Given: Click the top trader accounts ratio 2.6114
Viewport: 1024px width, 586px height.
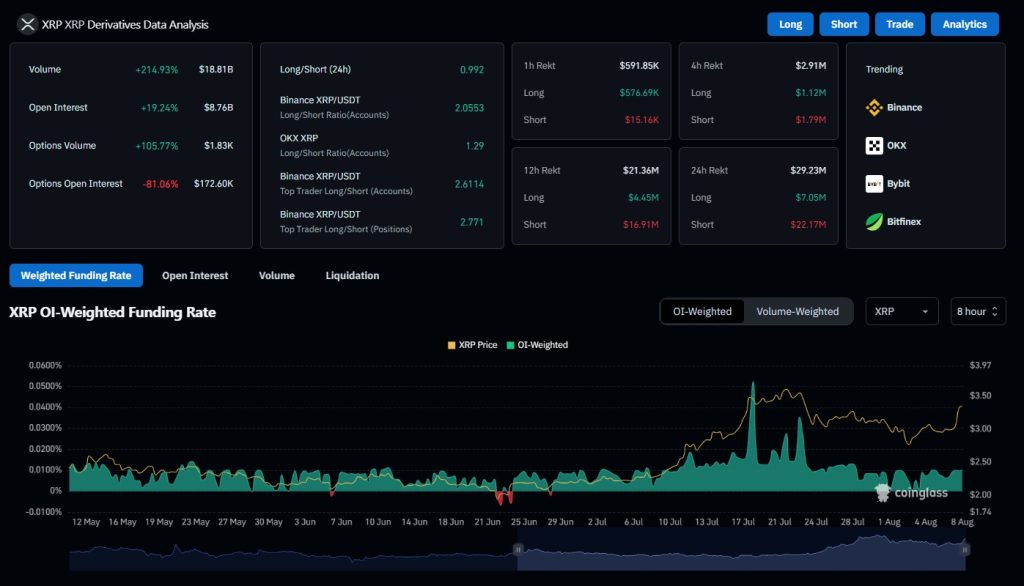Looking at the screenshot, I should point(469,184).
